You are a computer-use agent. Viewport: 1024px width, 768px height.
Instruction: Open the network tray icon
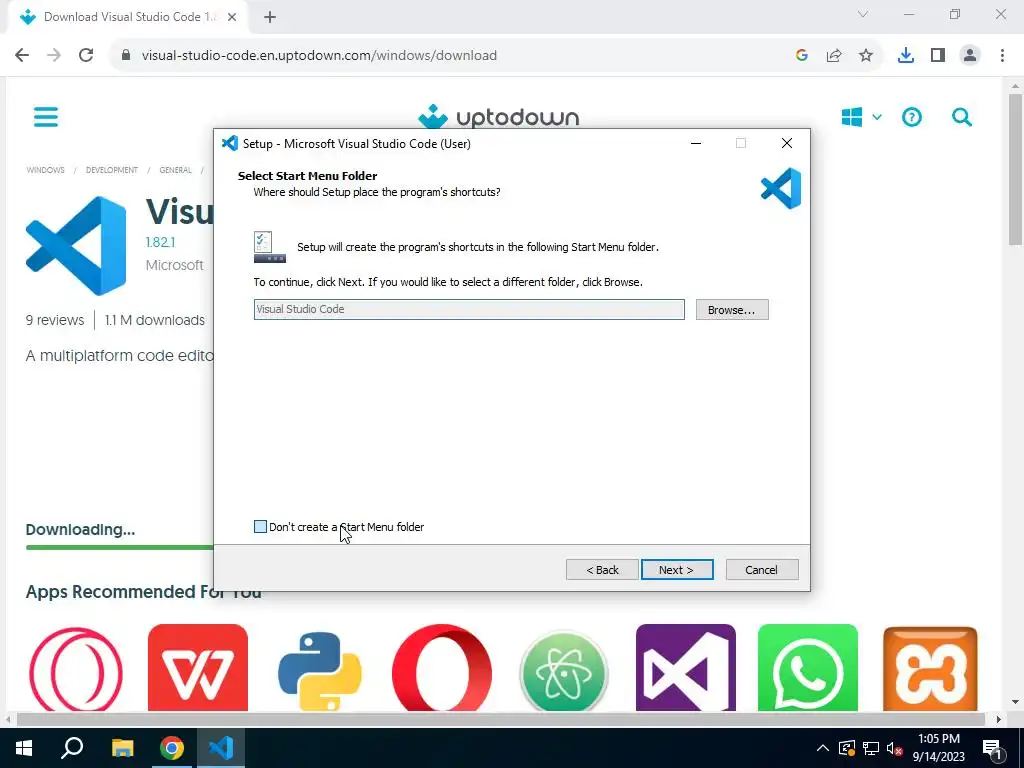(871, 748)
